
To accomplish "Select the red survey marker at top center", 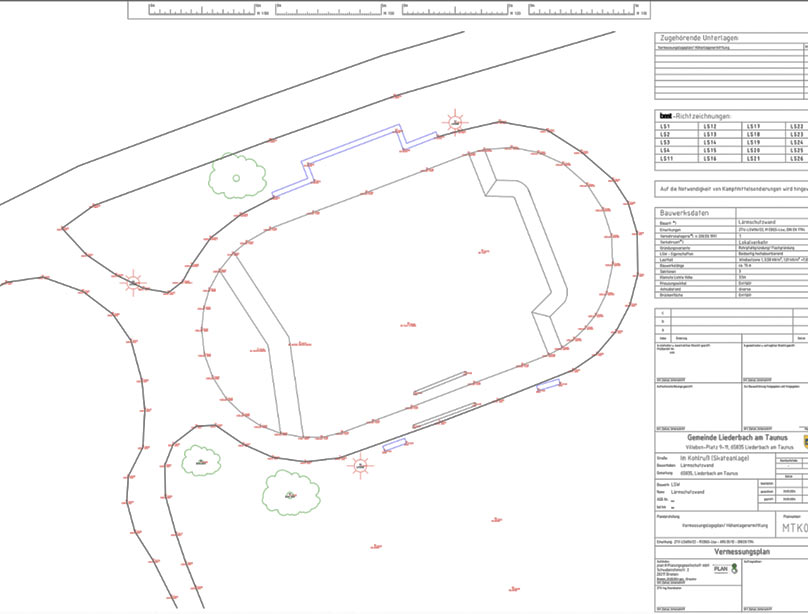I will 456,125.
